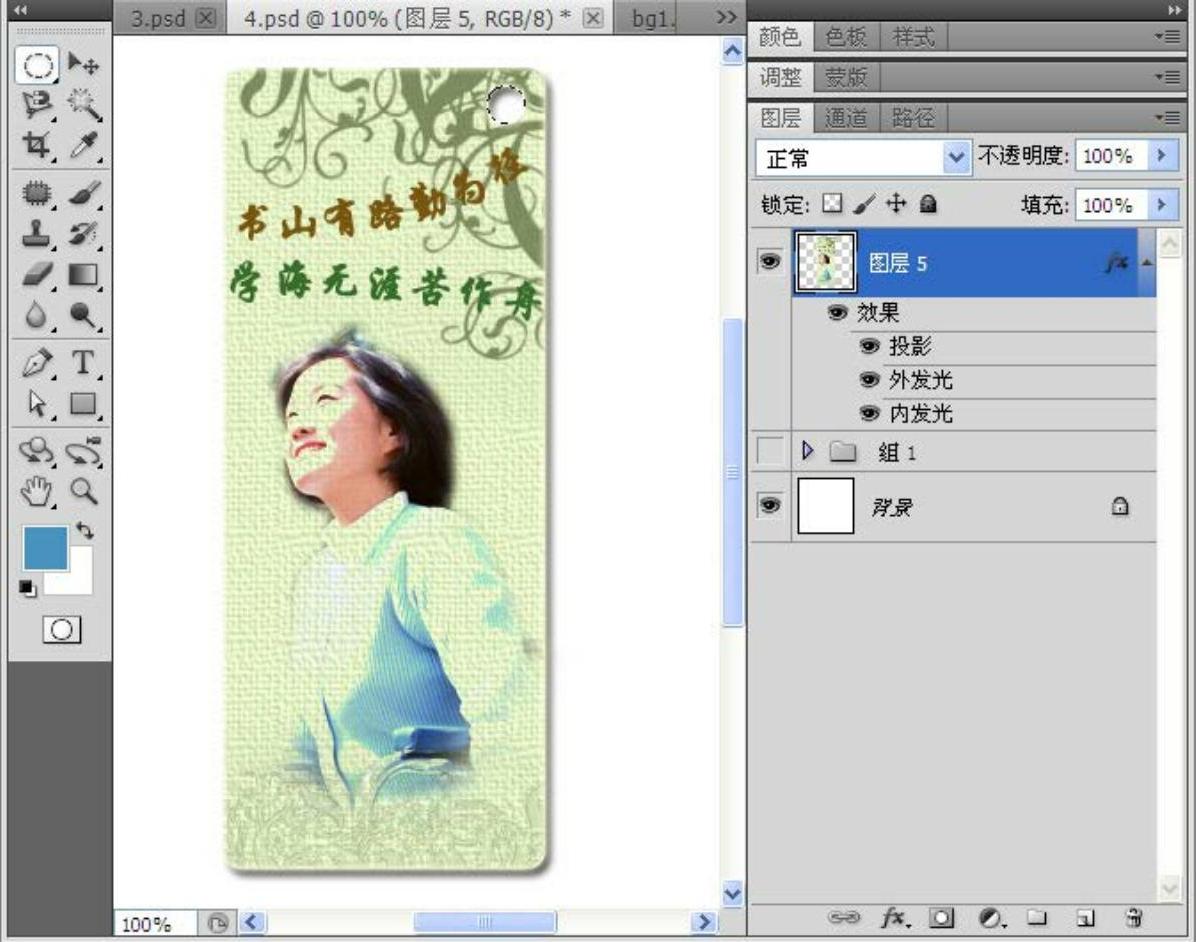
Task: Click the delete layer trash icon
Action: tap(1133, 917)
